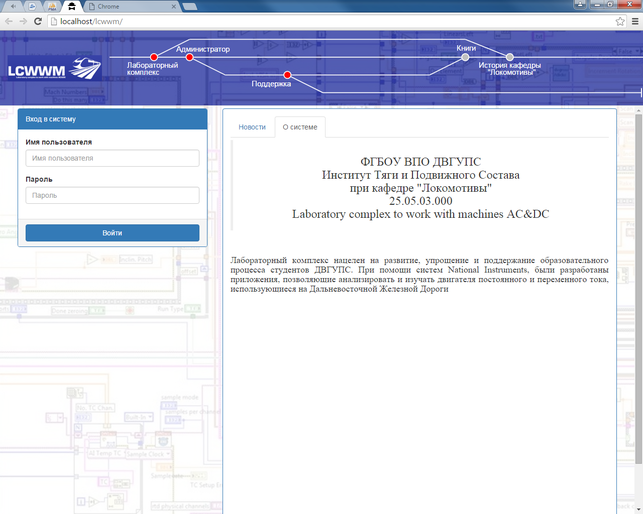Open История кафедры "Локомотивы" navigation item
The width and height of the screenshot is (643, 514).
[x=510, y=69]
